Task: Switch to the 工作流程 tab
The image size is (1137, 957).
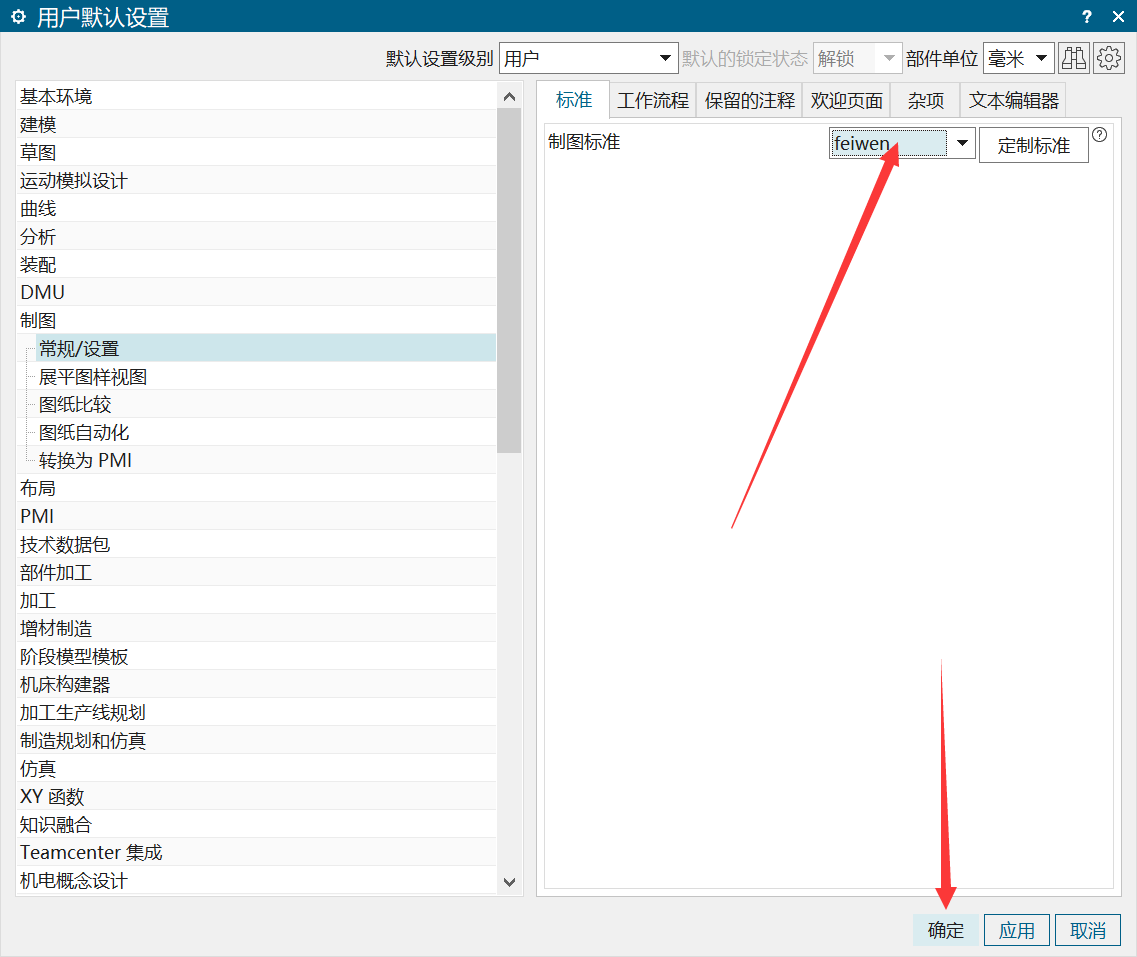Action: [653, 101]
